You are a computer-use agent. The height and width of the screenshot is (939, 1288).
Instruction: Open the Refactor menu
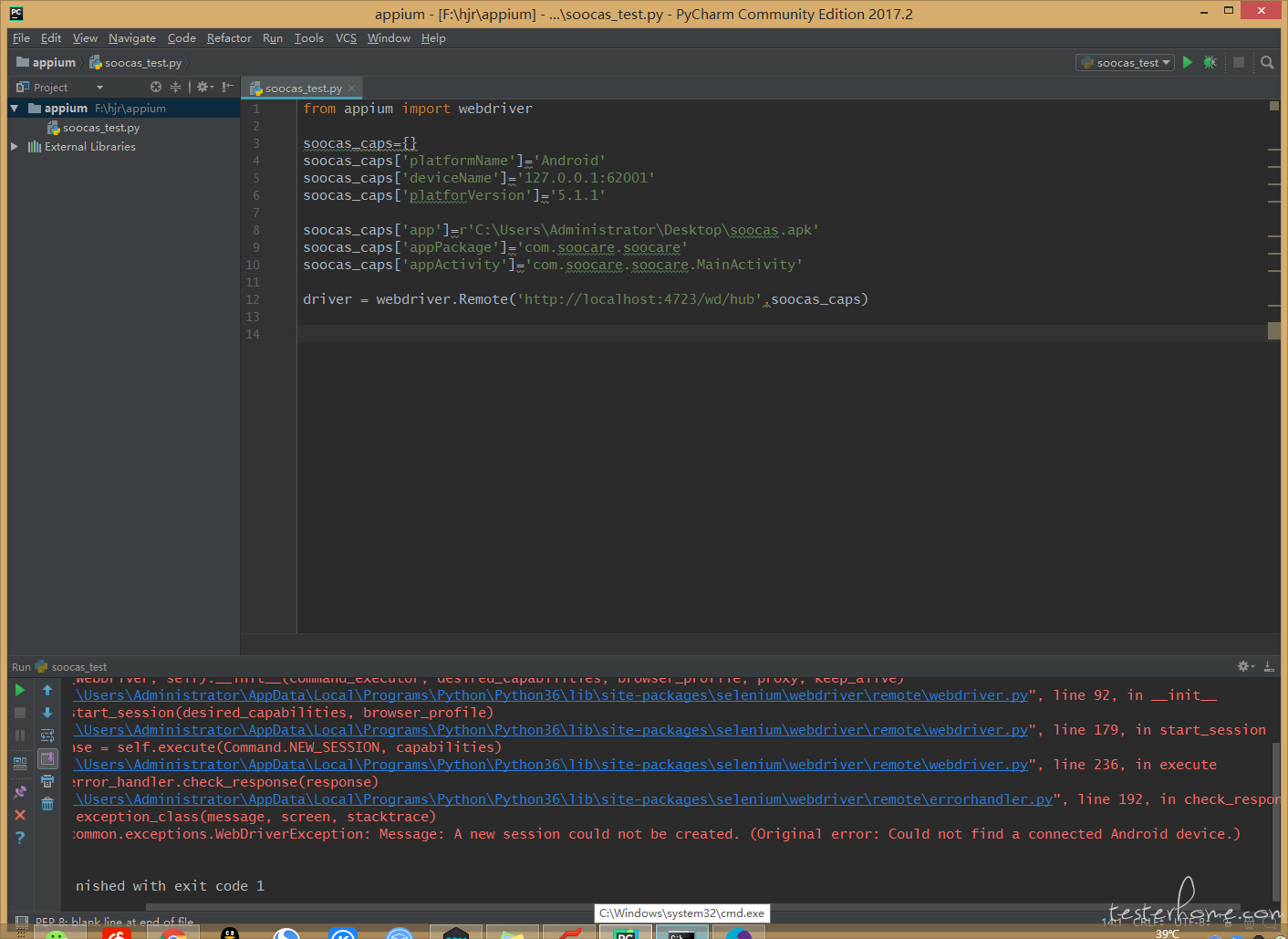(229, 37)
